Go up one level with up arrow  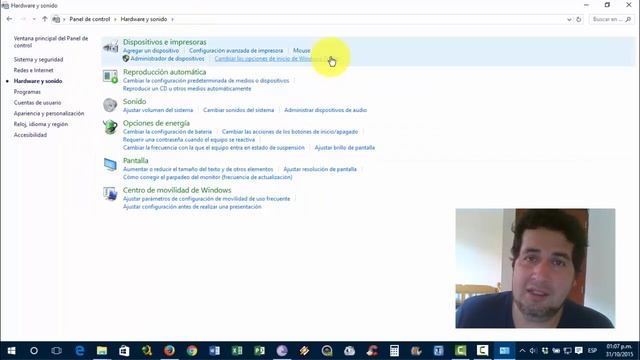point(44,19)
